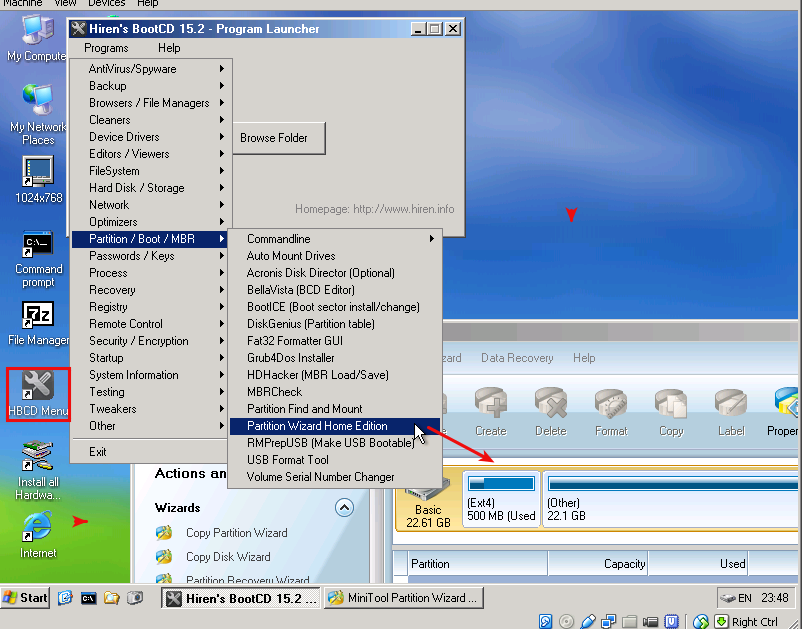Choose Exit from the Programs menu

98,452
